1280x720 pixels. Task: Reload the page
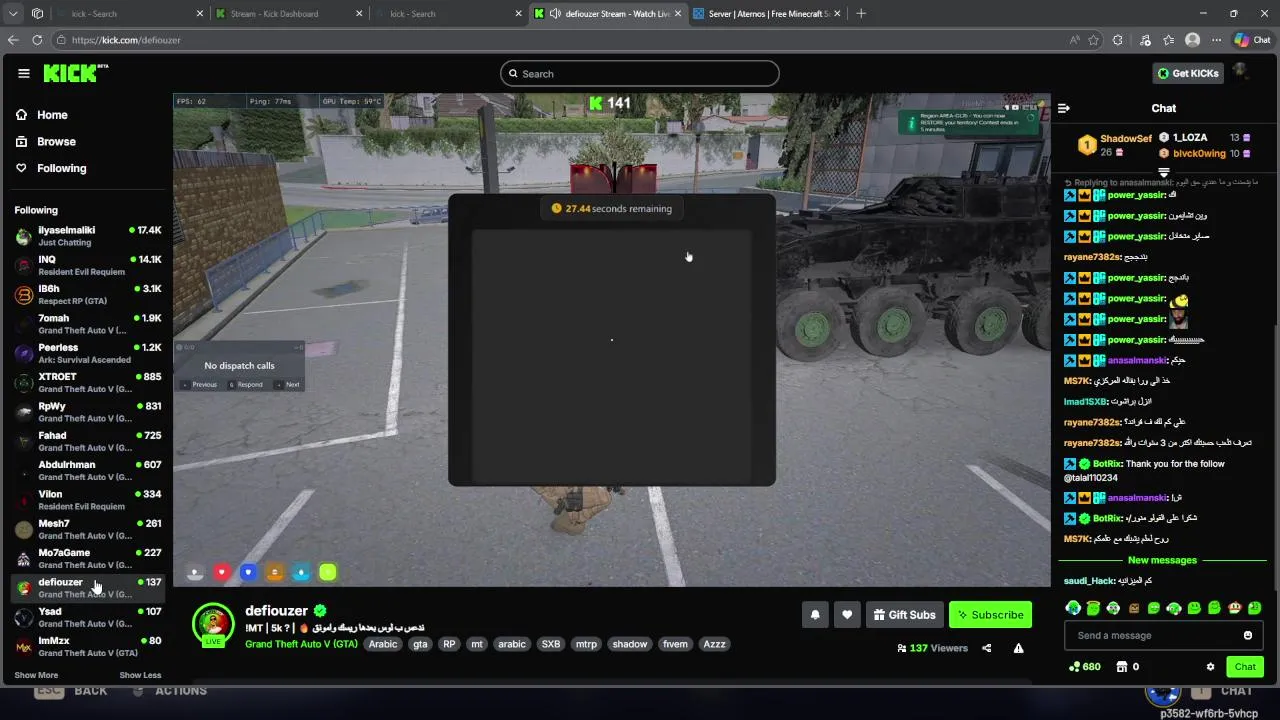click(x=37, y=40)
